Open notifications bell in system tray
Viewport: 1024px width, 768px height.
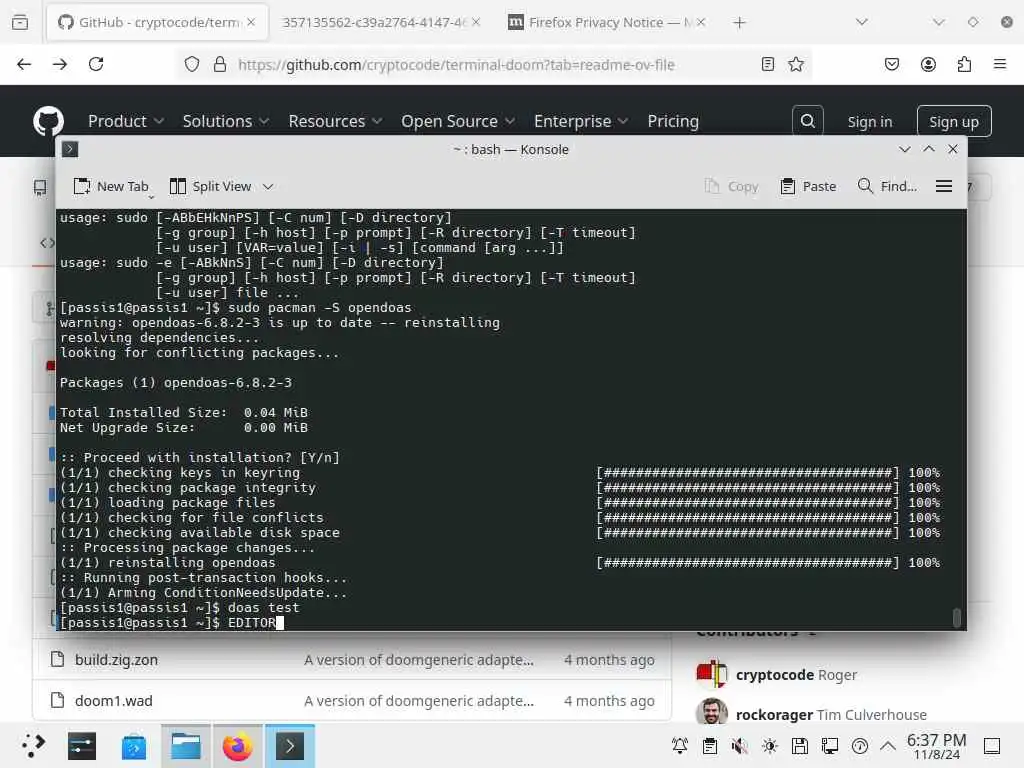pos(680,746)
